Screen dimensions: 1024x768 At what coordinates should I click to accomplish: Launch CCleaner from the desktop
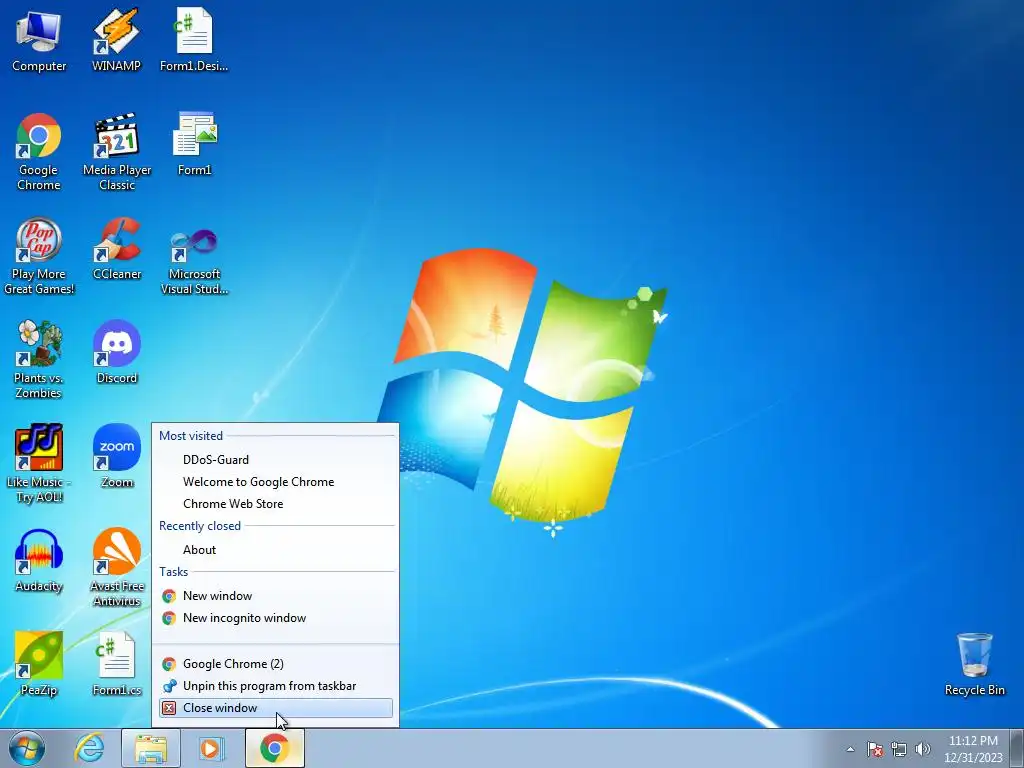coord(117,248)
